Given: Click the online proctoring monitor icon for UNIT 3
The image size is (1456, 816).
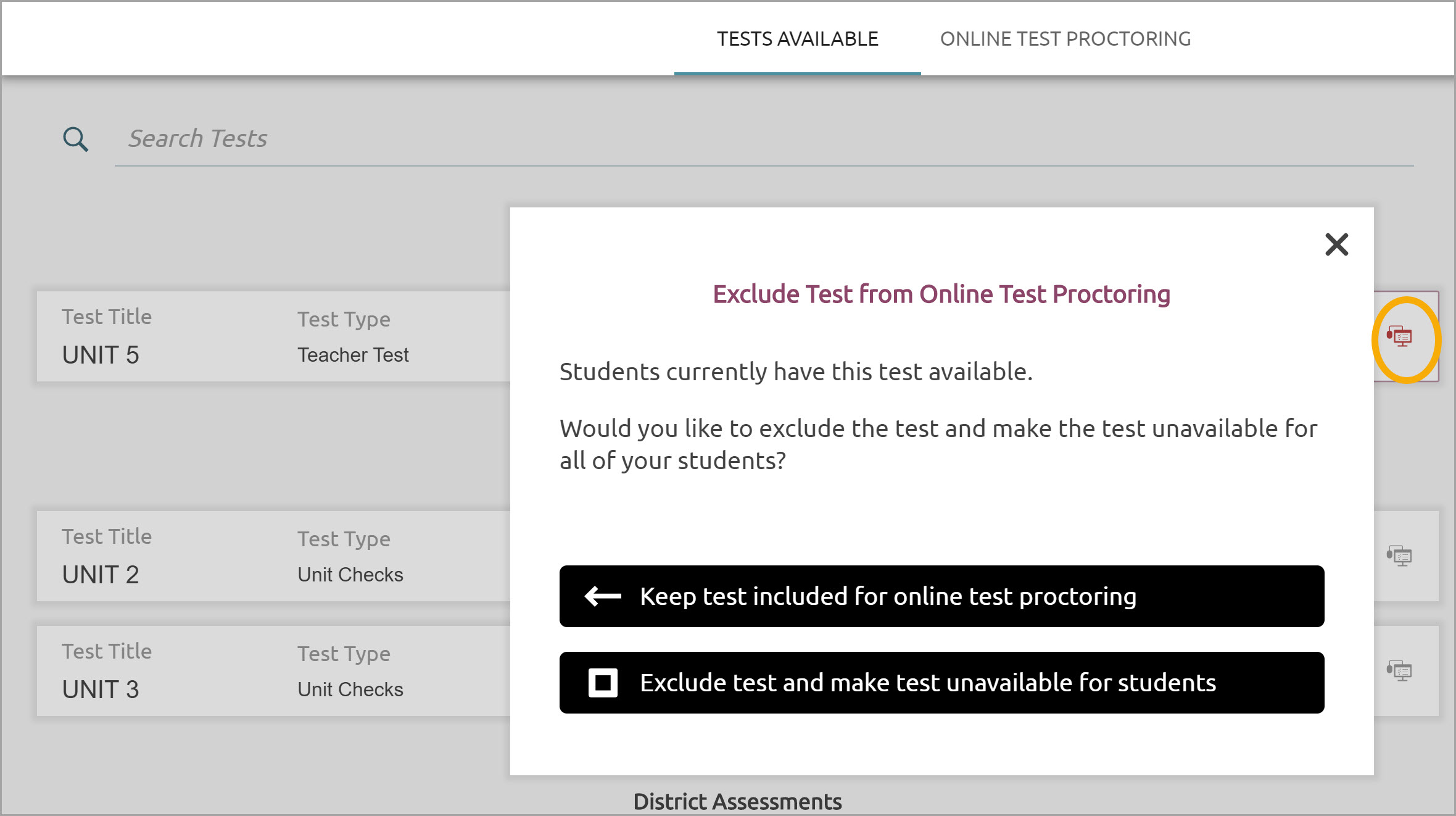Looking at the screenshot, I should point(1399,670).
